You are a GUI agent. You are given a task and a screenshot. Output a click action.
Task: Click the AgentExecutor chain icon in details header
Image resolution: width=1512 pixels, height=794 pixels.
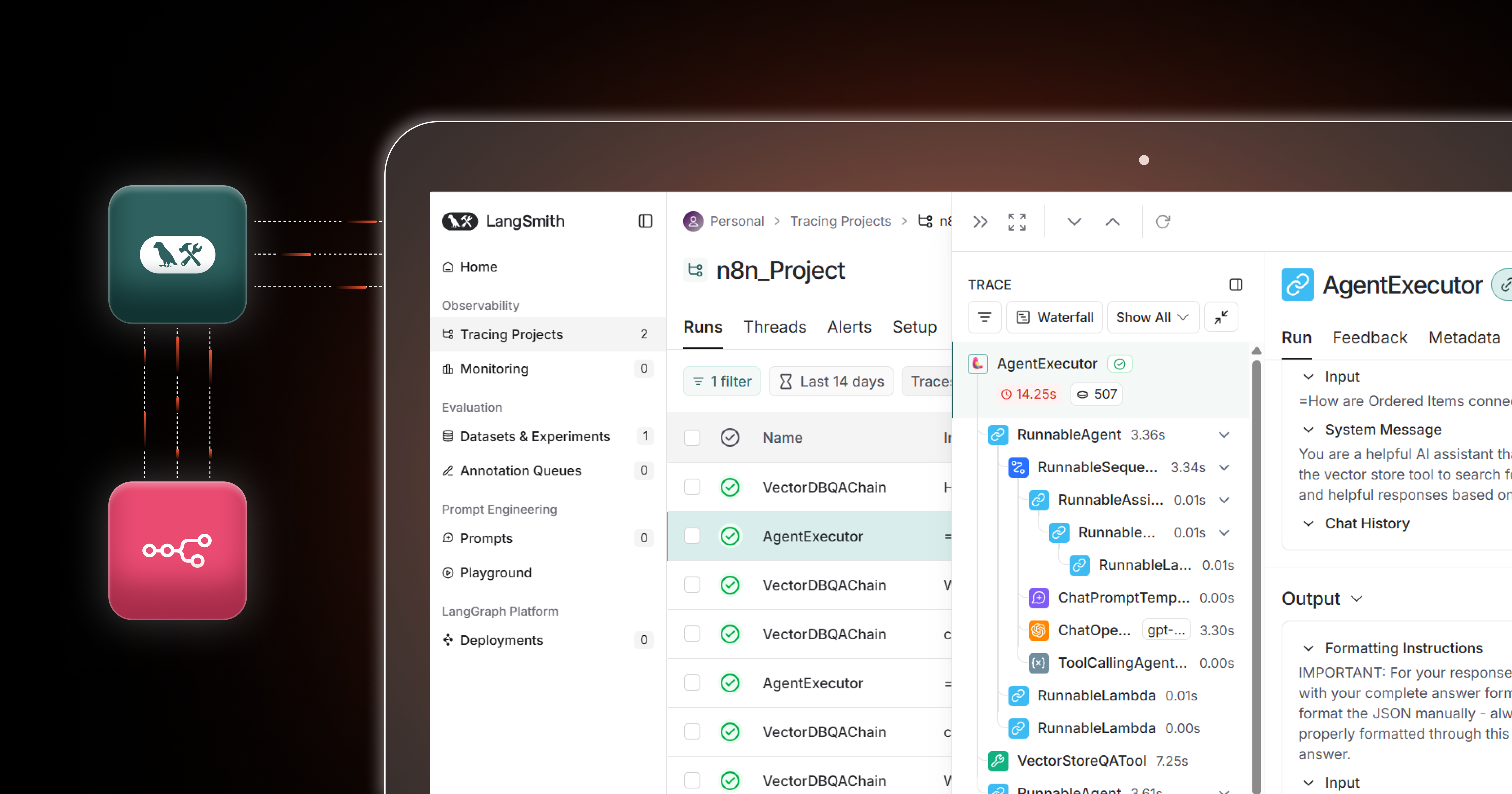(1297, 285)
